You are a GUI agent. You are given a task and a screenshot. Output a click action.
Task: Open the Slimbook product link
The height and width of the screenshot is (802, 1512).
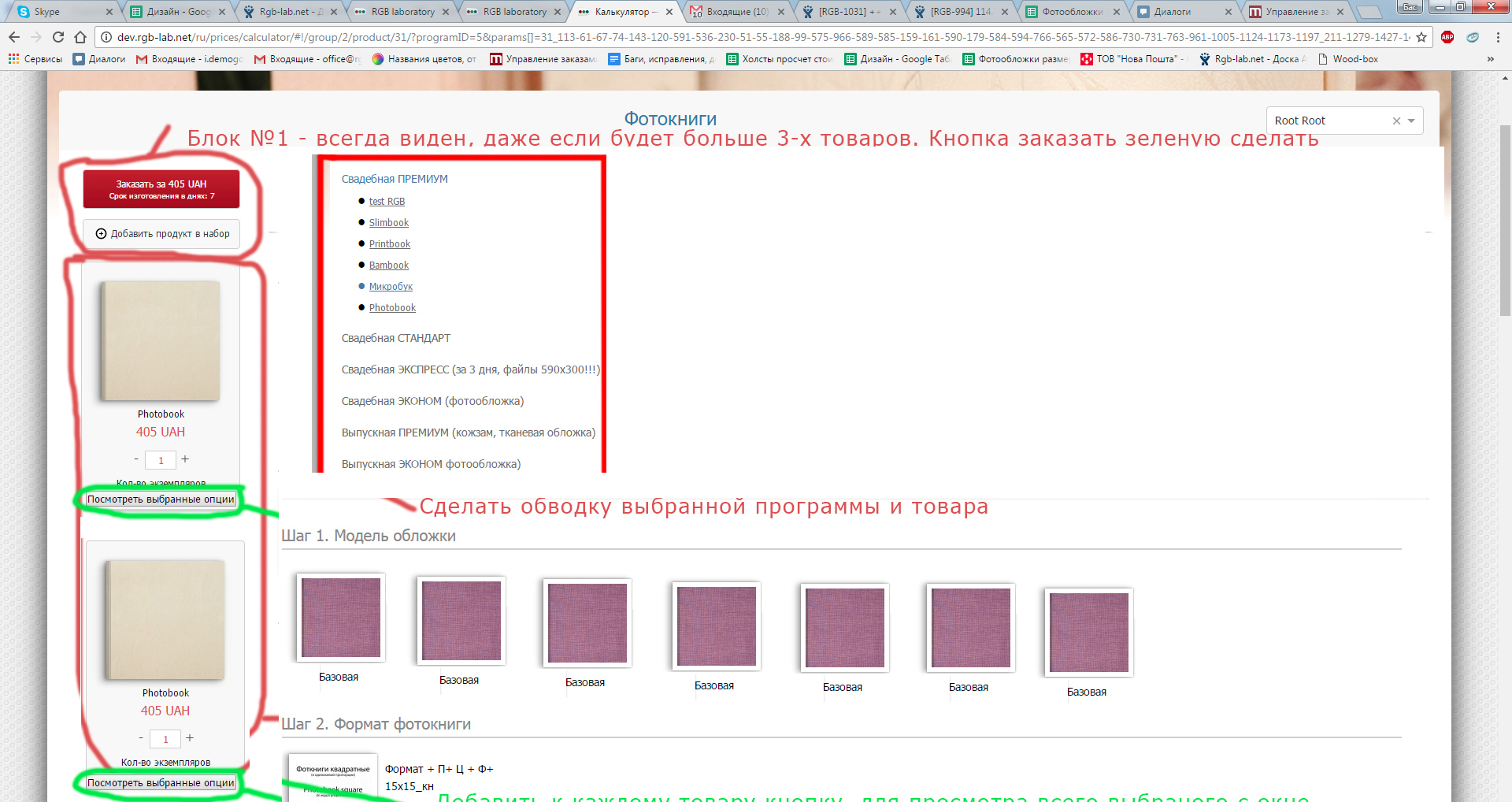pos(389,223)
